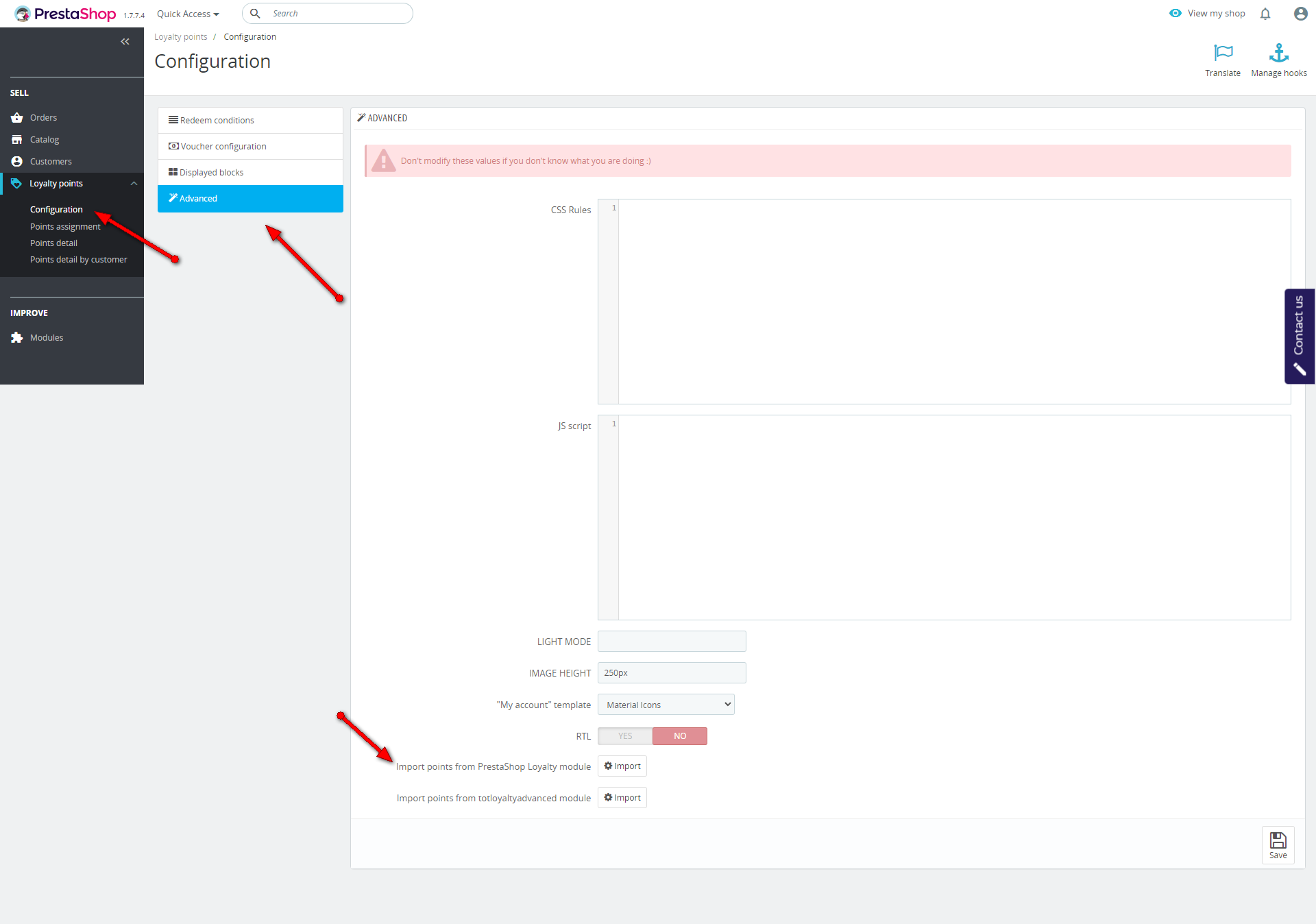Viewport: 1316px width, 924px height.
Task: Open the user profile avatar icon
Action: [x=1300, y=14]
